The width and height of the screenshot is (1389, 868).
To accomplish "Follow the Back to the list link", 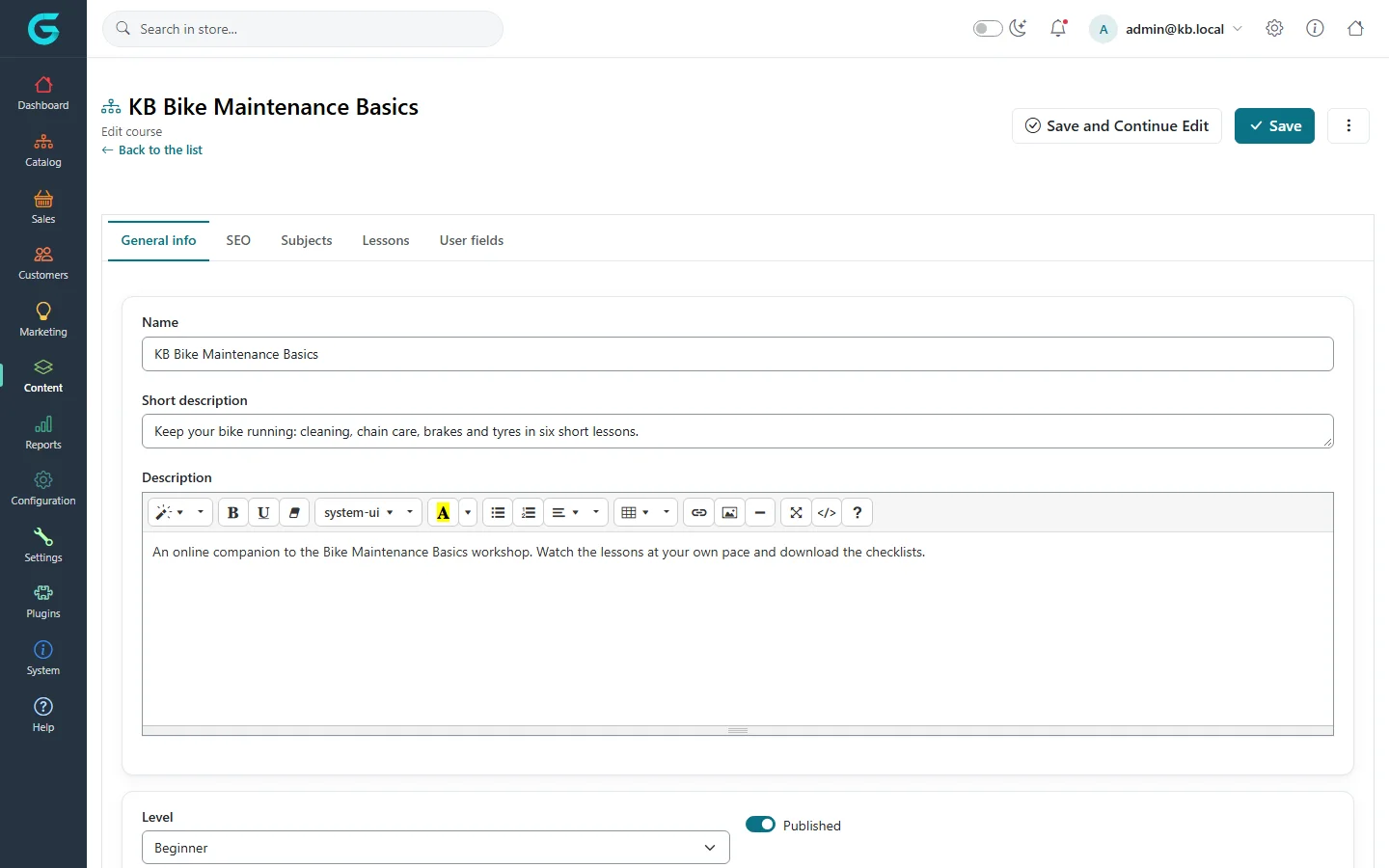I will click(x=152, y=150).
